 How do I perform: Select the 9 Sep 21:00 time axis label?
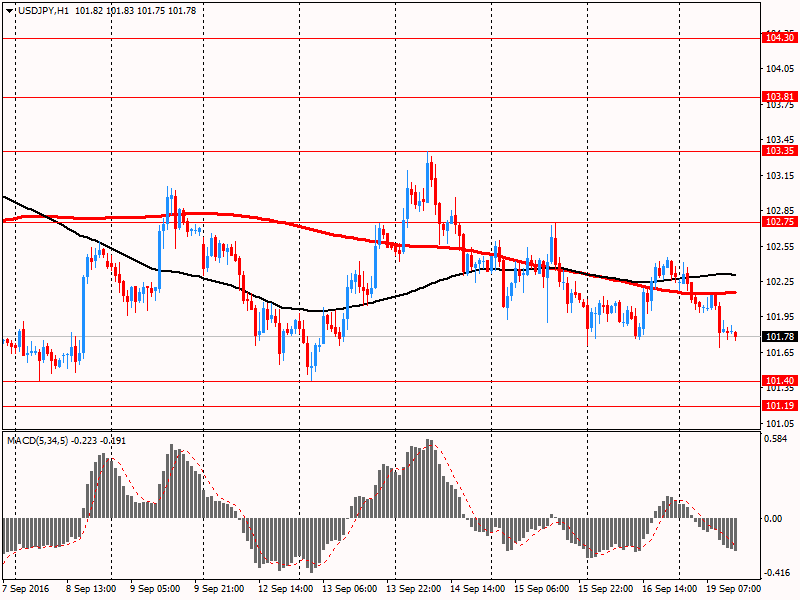(x=219, y=589)
